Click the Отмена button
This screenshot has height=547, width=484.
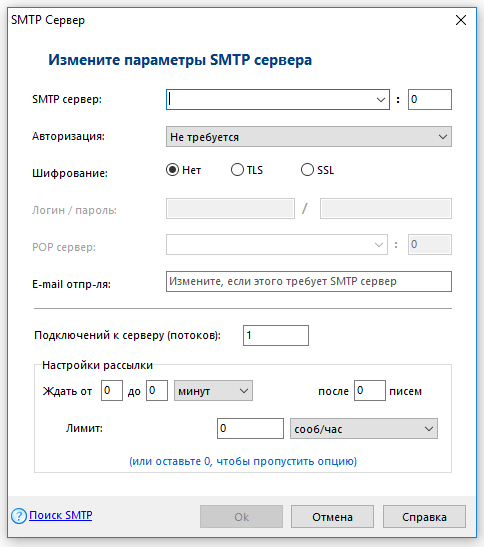point(332,517)
